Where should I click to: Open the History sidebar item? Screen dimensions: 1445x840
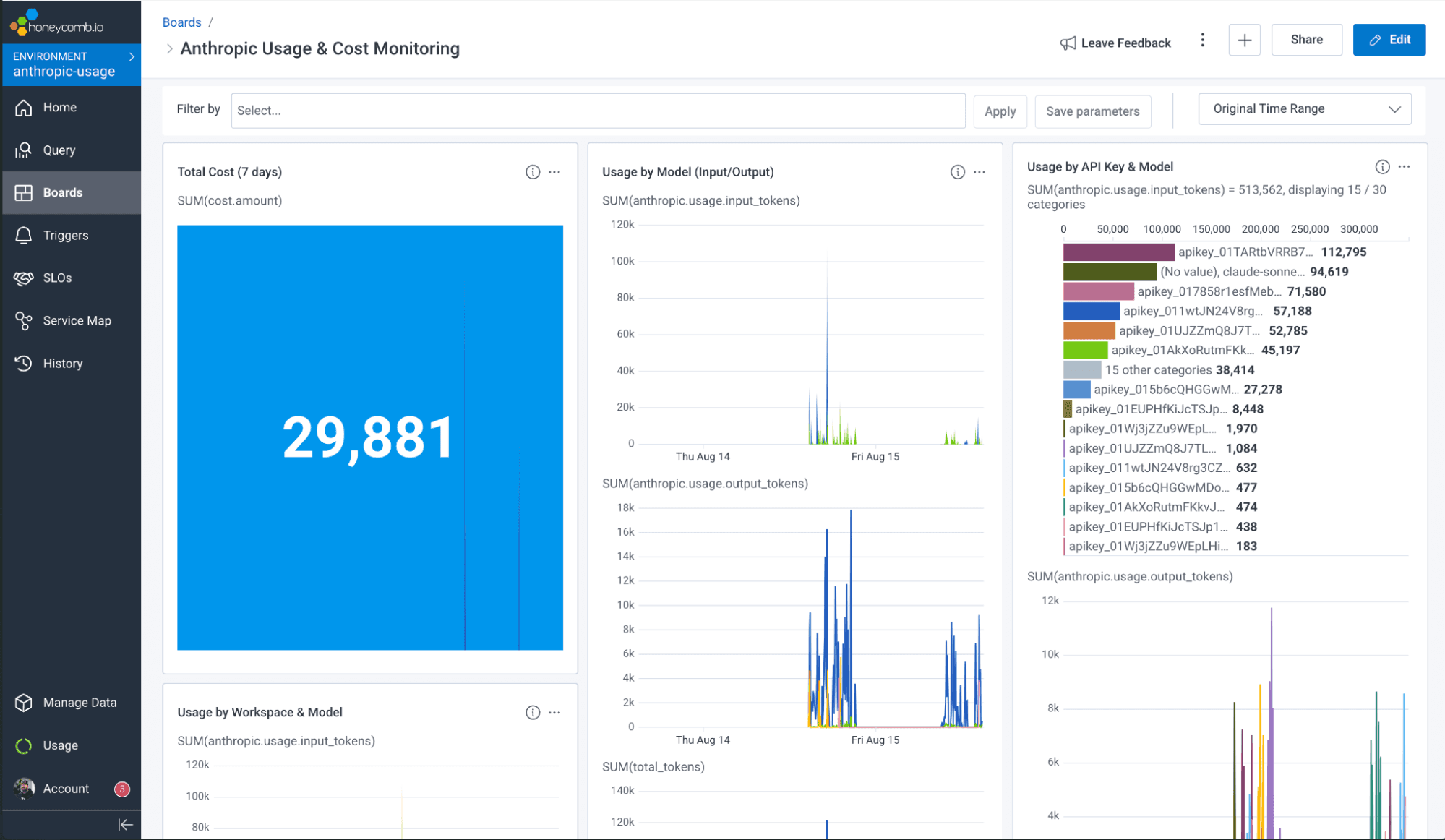coord(62,364)
